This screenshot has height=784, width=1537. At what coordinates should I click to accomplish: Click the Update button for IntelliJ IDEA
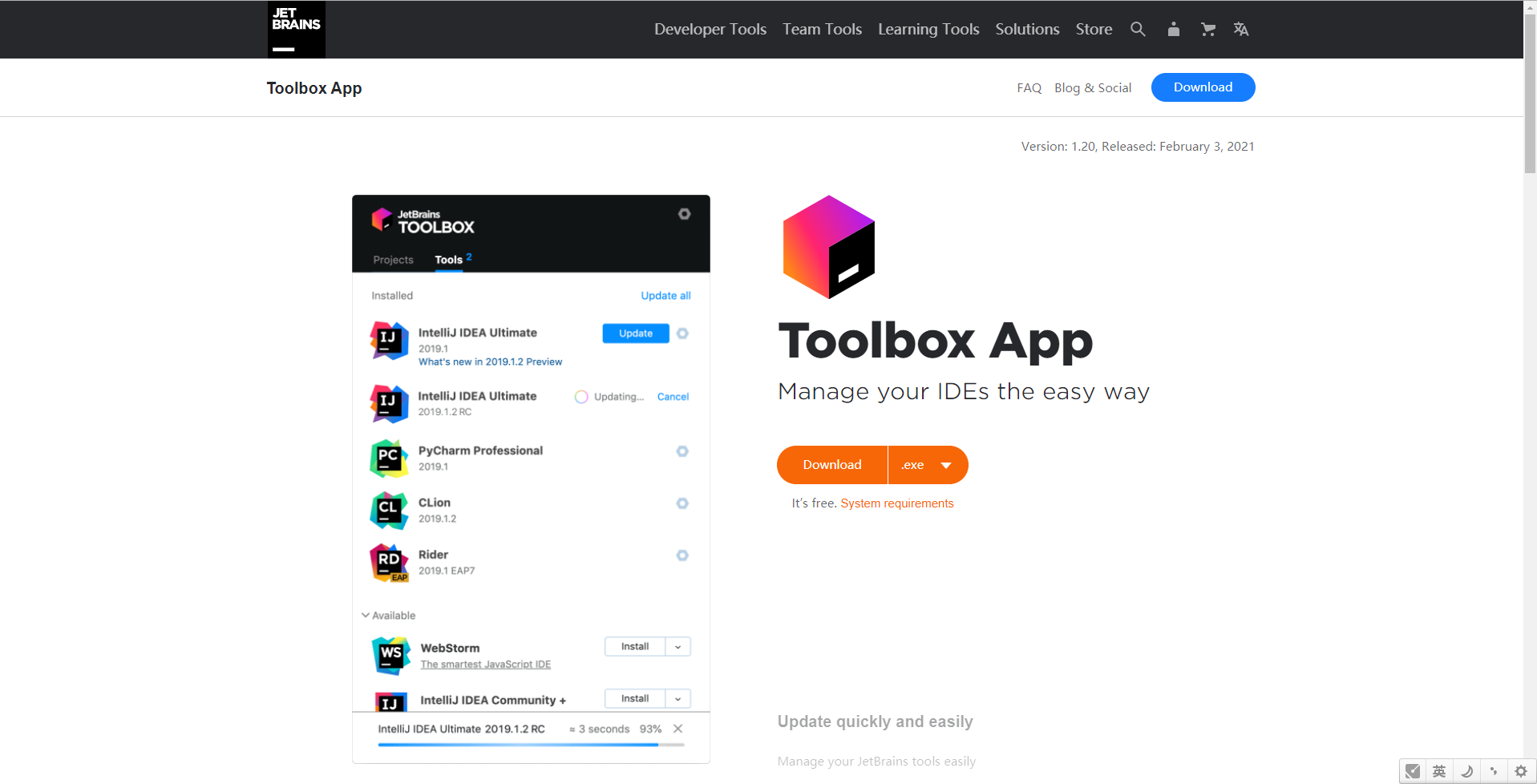click(x=636, y=333)
